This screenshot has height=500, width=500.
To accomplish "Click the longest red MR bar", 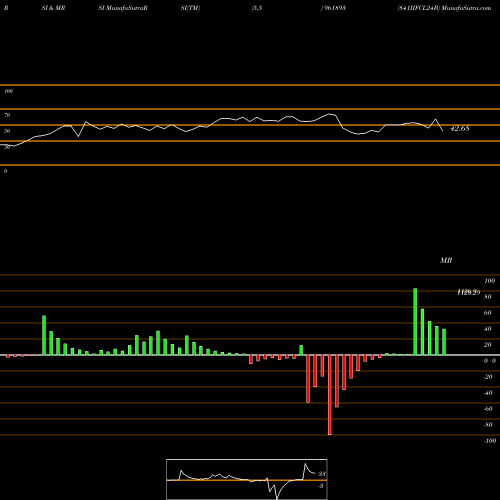I will click(330, 395).
